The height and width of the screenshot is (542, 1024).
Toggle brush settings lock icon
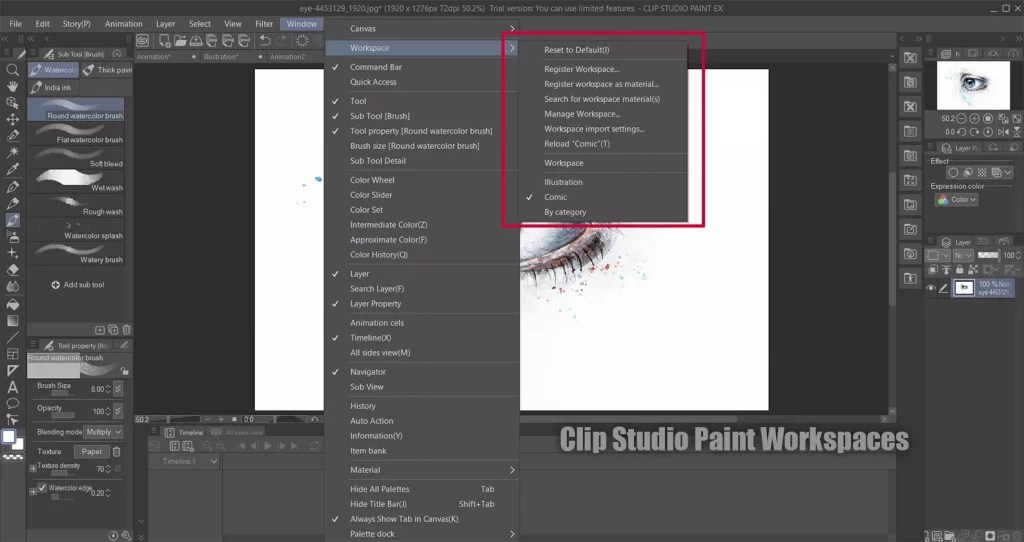(x=124, y=370)
